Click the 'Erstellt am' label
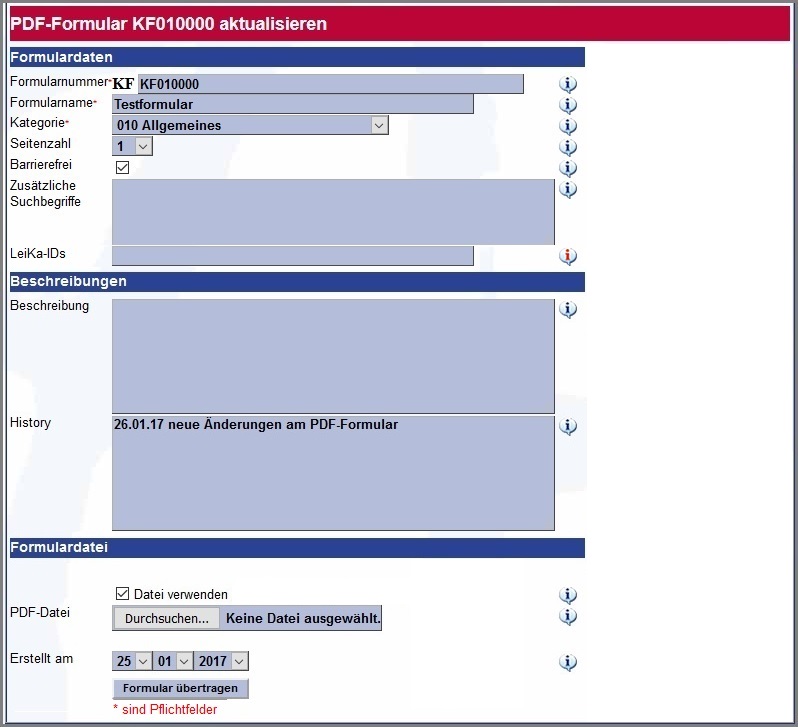 coord(41,658)
